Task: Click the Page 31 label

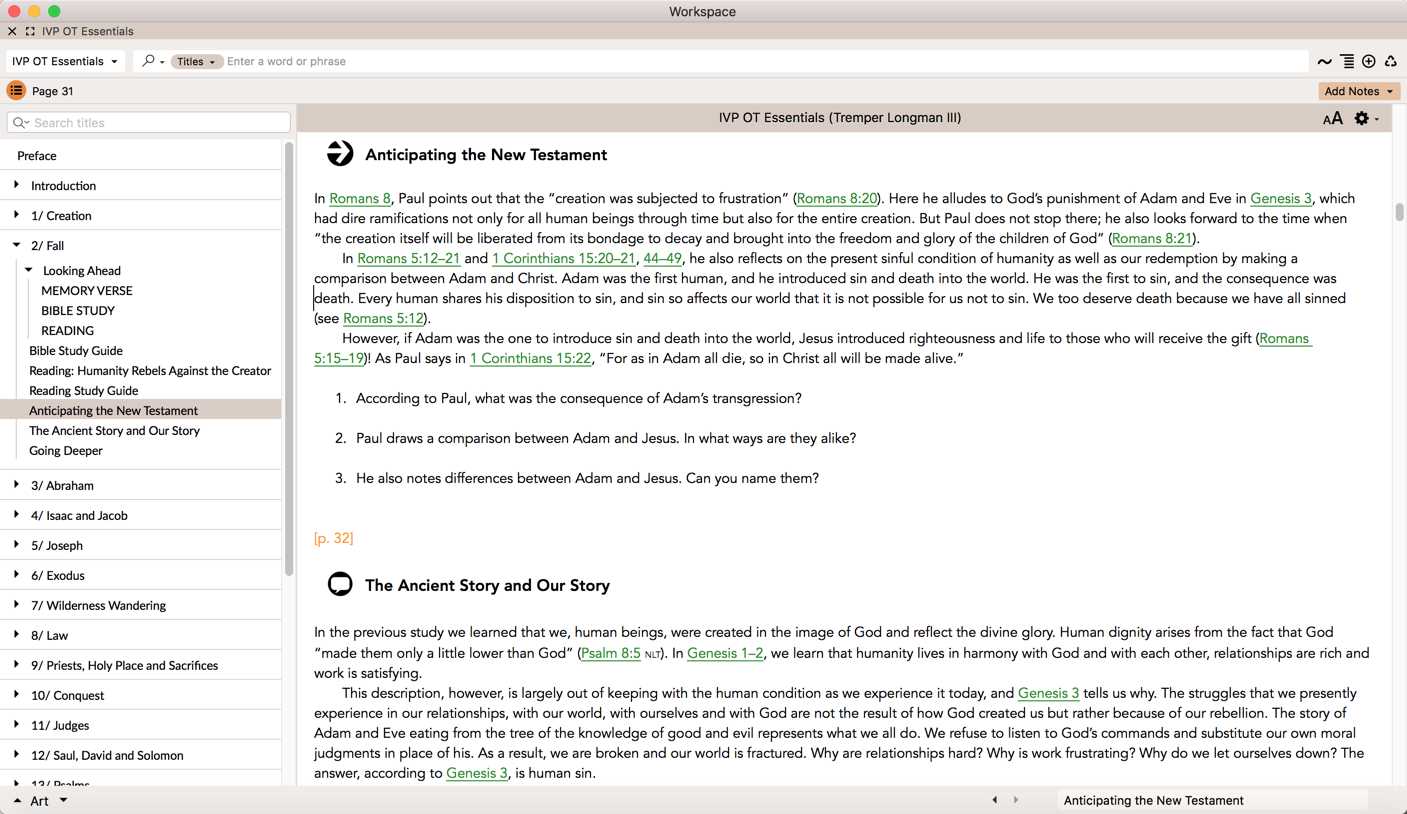Action: (x=52, y=91)
